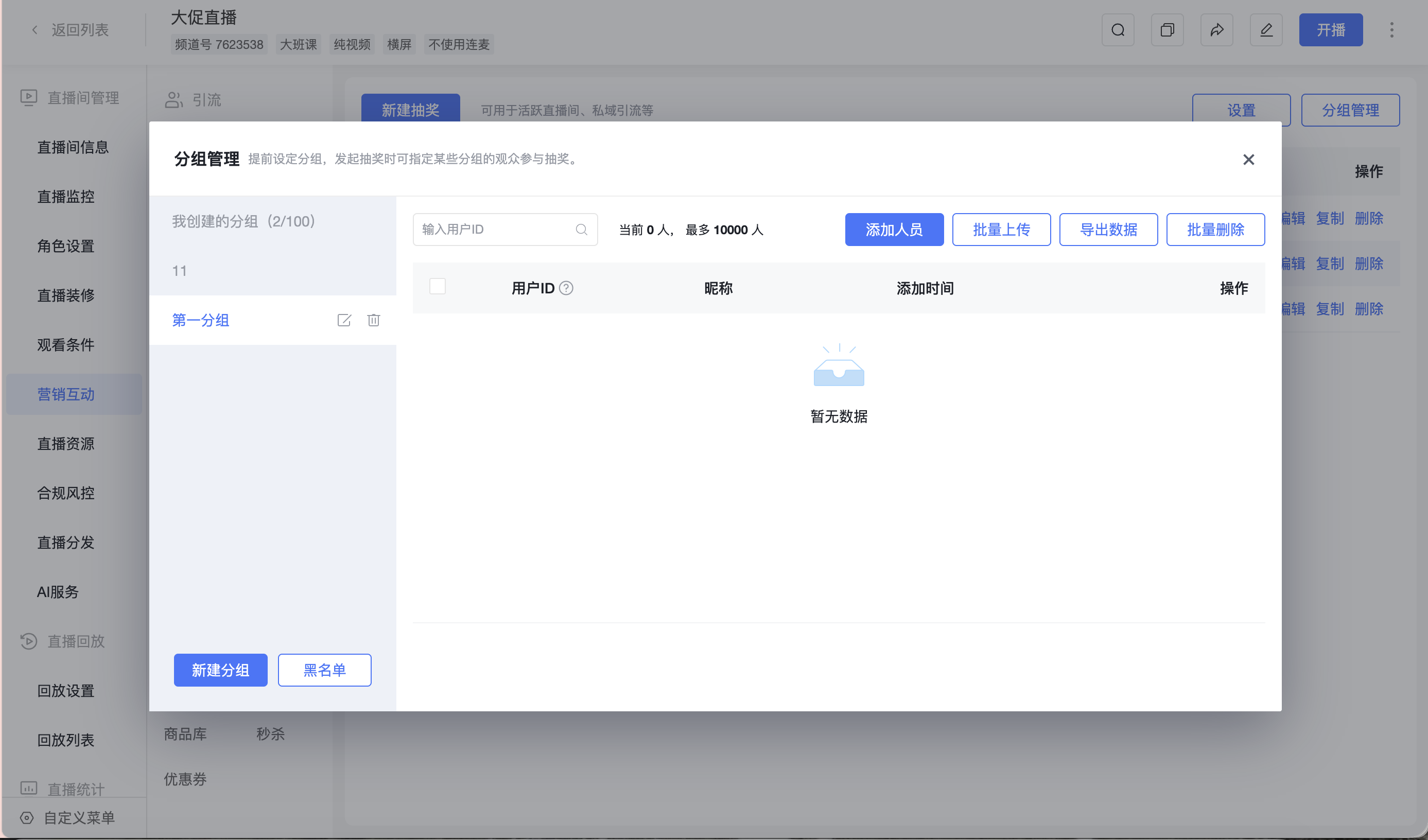Viewport: 1428px width, 840px height.
Task: Click the 批量上传 button
Action: [x=1001, y=230]
